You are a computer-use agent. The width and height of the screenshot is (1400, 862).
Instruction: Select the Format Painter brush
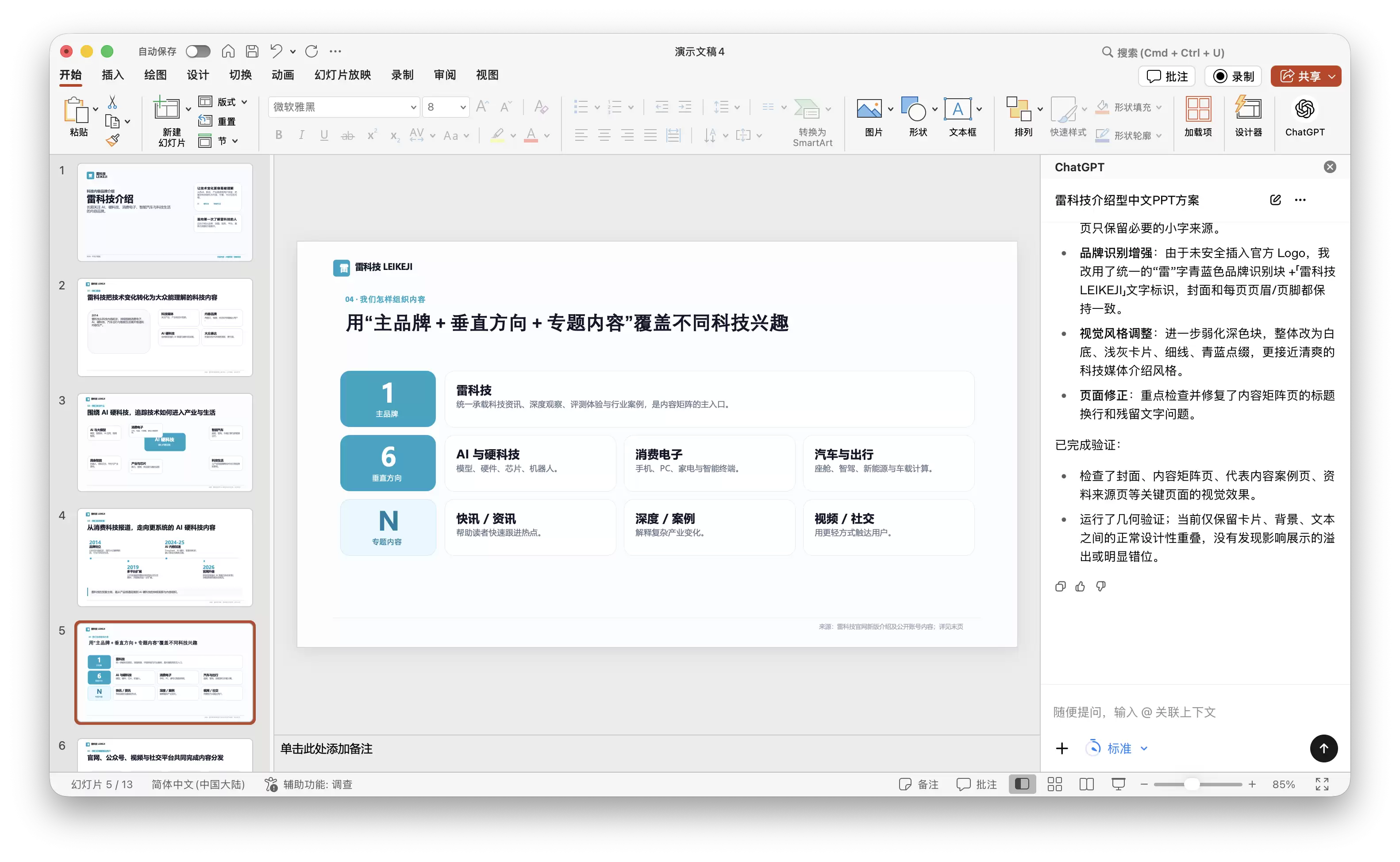pos(112,140)
